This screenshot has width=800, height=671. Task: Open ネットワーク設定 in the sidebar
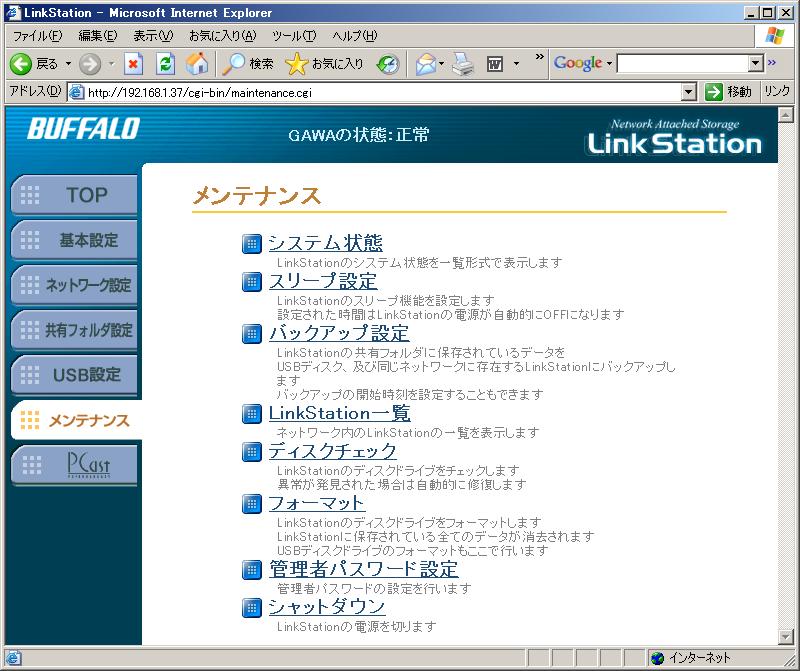click(x=74, y=285)
